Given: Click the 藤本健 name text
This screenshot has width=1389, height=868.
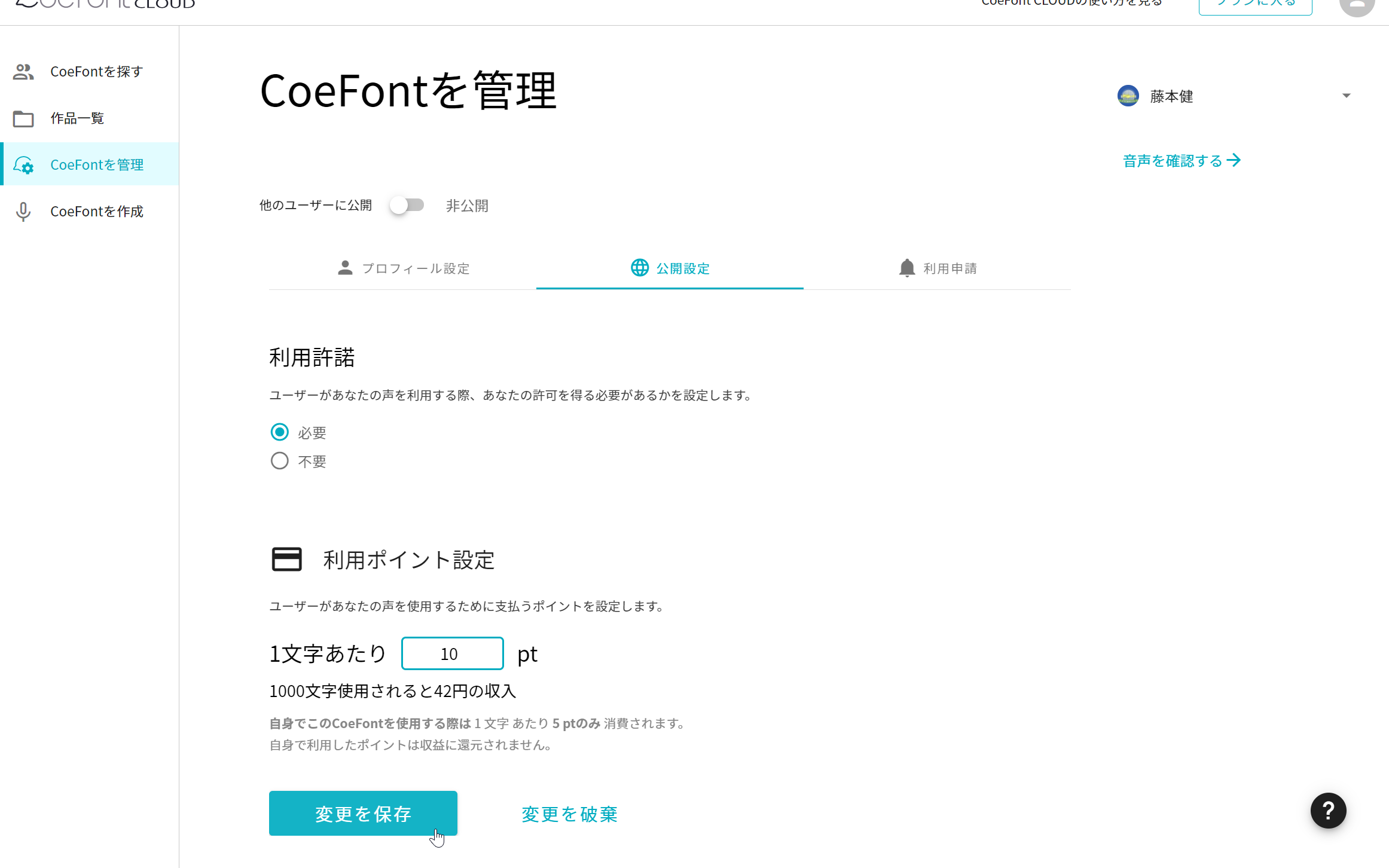Looking at the screenshot, I should 1171,96.
